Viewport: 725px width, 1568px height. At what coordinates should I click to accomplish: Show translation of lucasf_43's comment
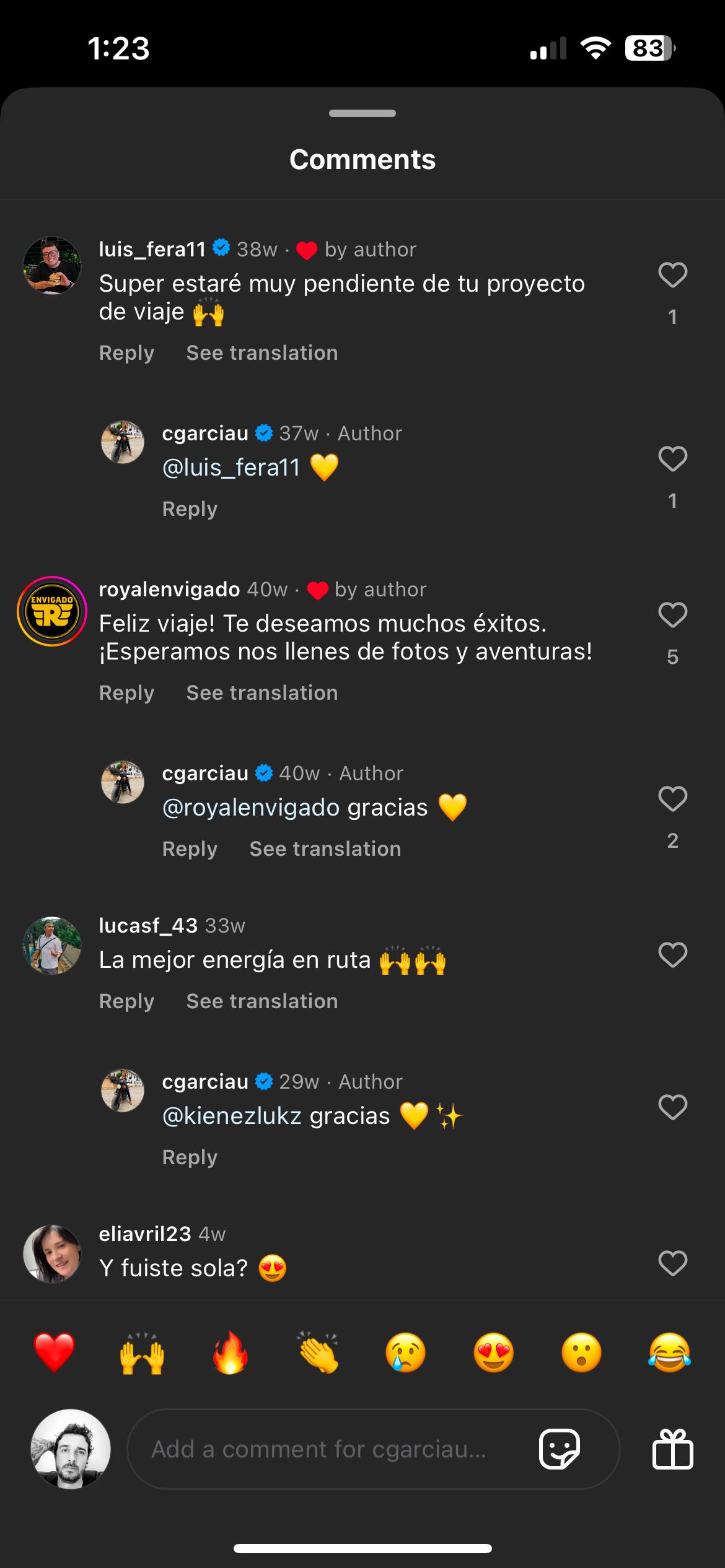(x=262, y=1001)
